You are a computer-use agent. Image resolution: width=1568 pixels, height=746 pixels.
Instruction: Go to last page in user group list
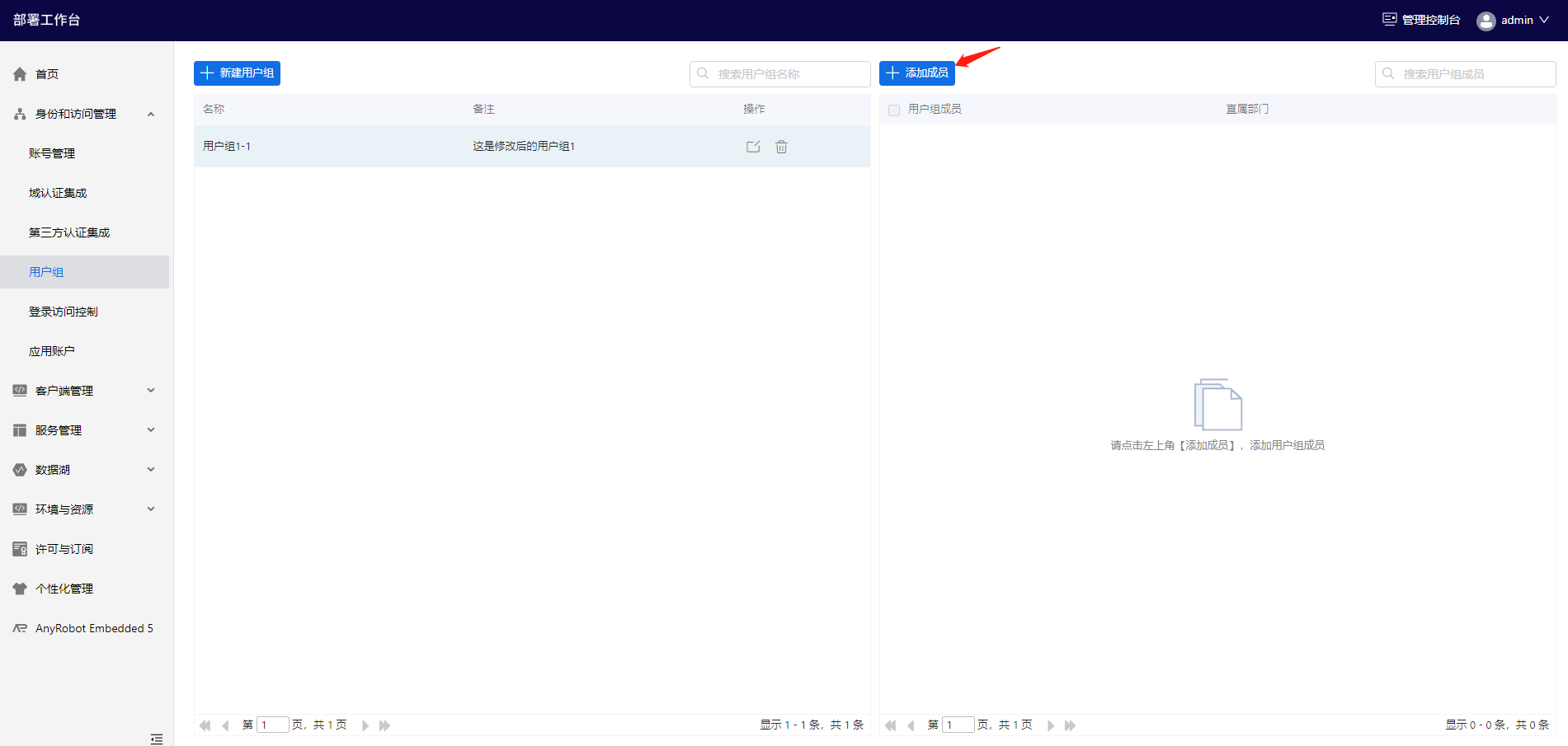point(384,725)
